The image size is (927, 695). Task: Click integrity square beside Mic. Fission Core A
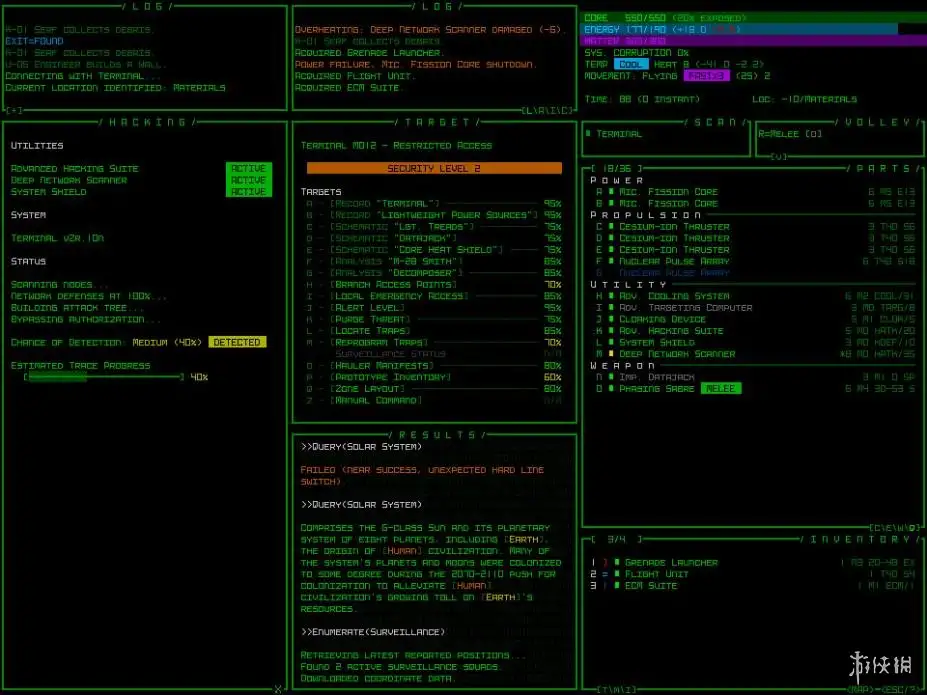pyautogui.click(x=611, y=192)
